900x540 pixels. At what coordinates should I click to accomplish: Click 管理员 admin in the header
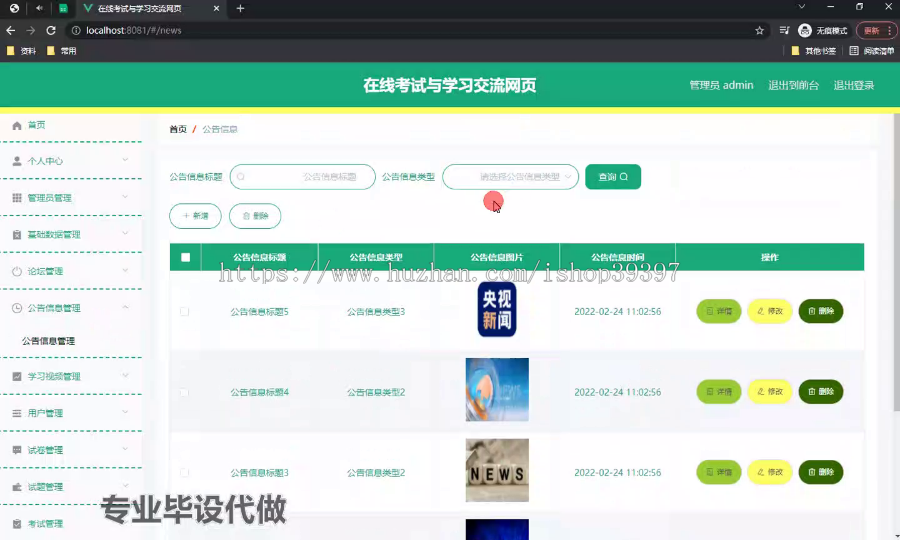[721, 85]
